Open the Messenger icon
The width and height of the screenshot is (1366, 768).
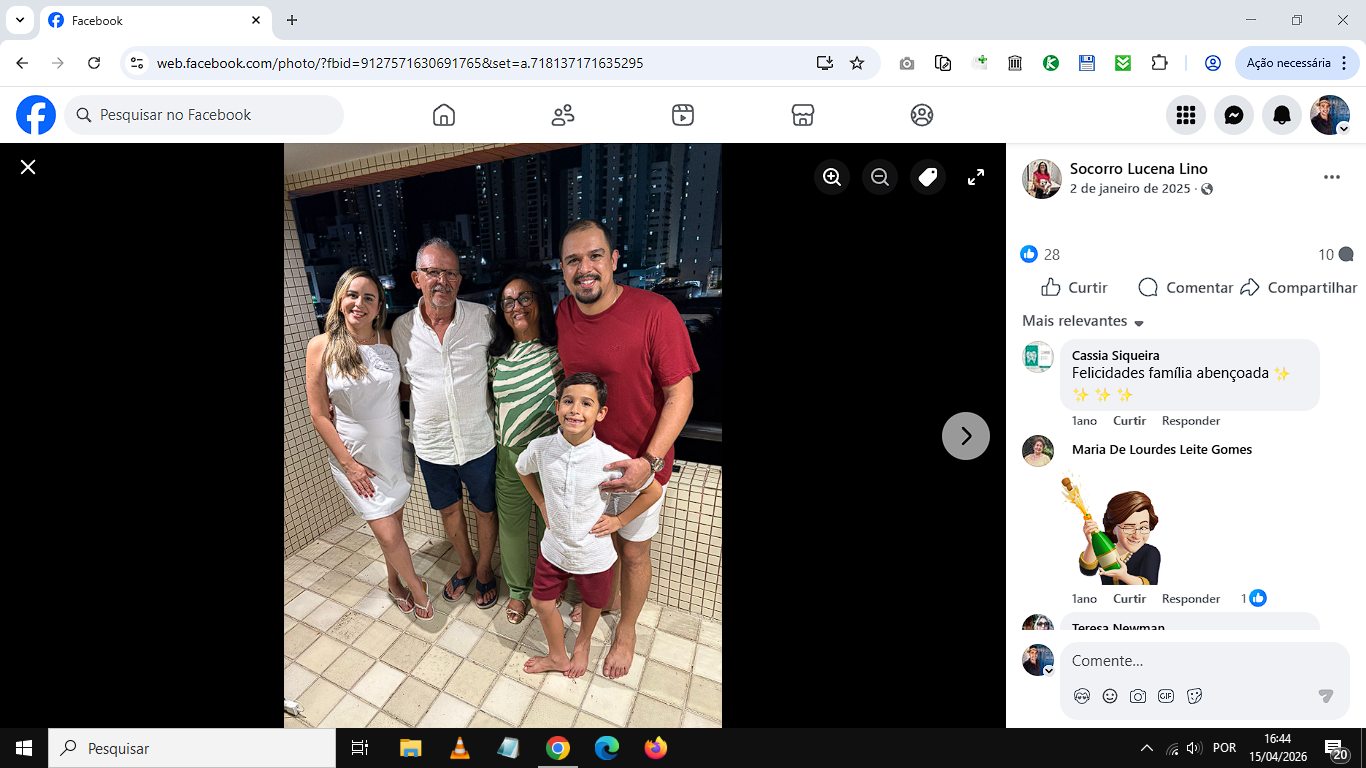click(x=1234, y=115)
